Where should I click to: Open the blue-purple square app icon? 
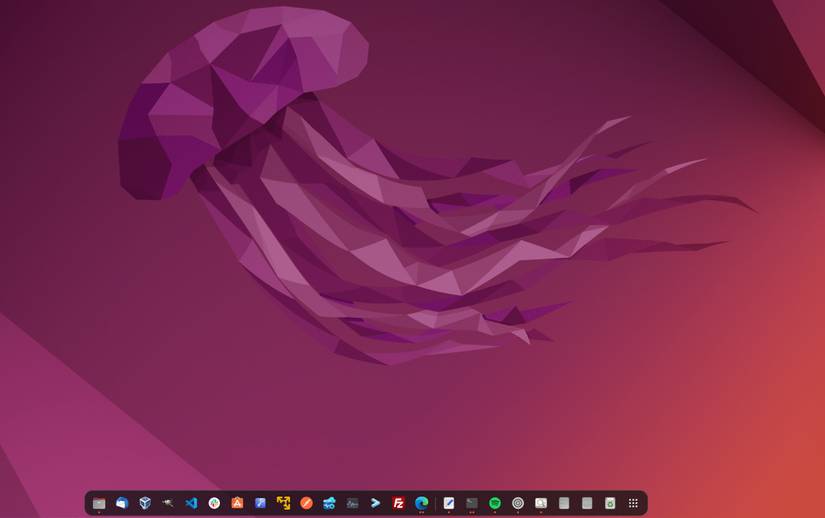pos(260,503)
